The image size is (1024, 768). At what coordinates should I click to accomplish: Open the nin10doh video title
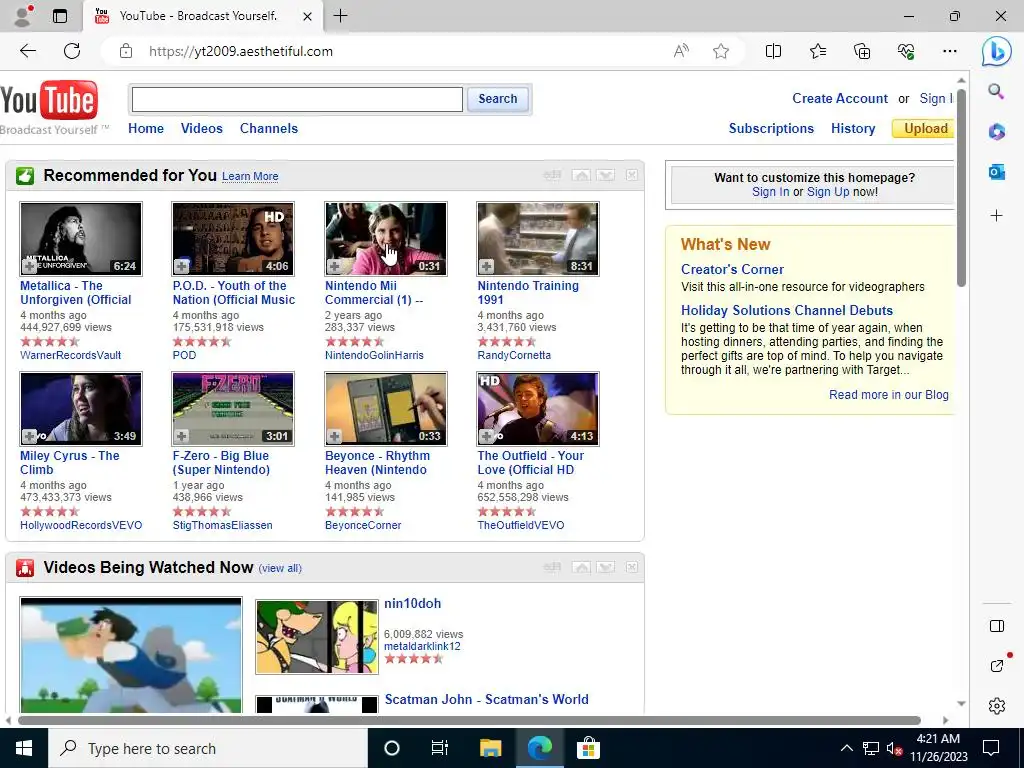(x=413, y=603)
